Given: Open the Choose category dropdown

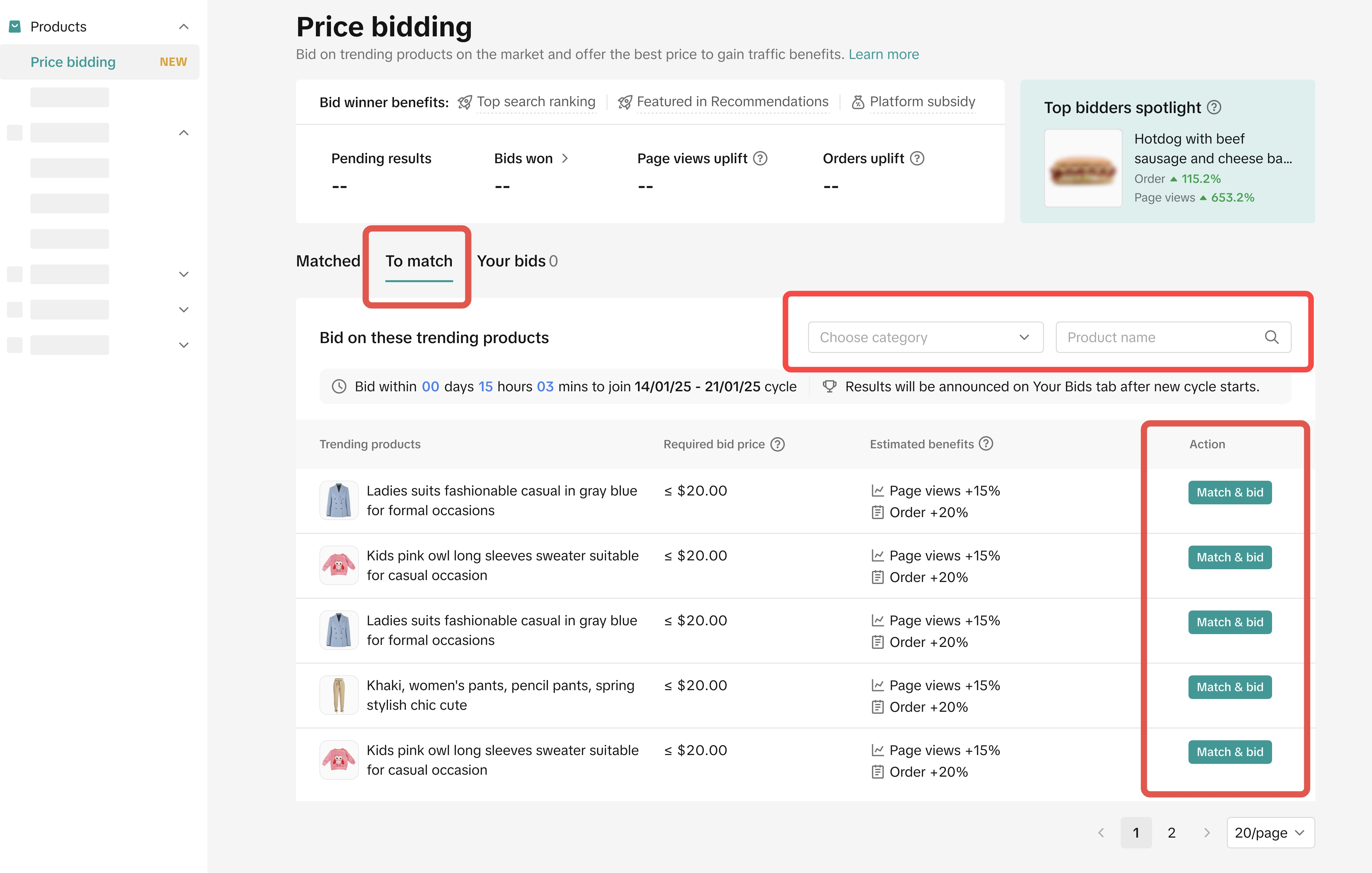Looking at the screenshot, I should tap(925, 337).
